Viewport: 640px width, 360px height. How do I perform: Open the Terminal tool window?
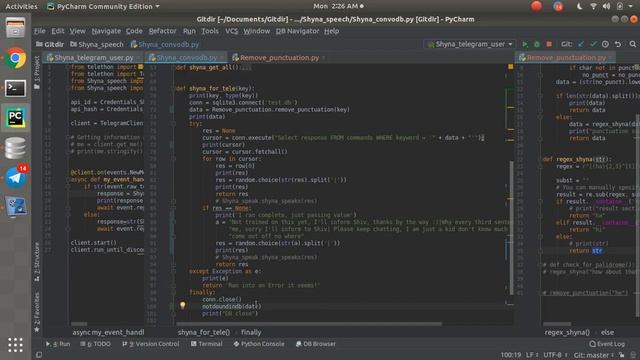[x=207, y=344]
